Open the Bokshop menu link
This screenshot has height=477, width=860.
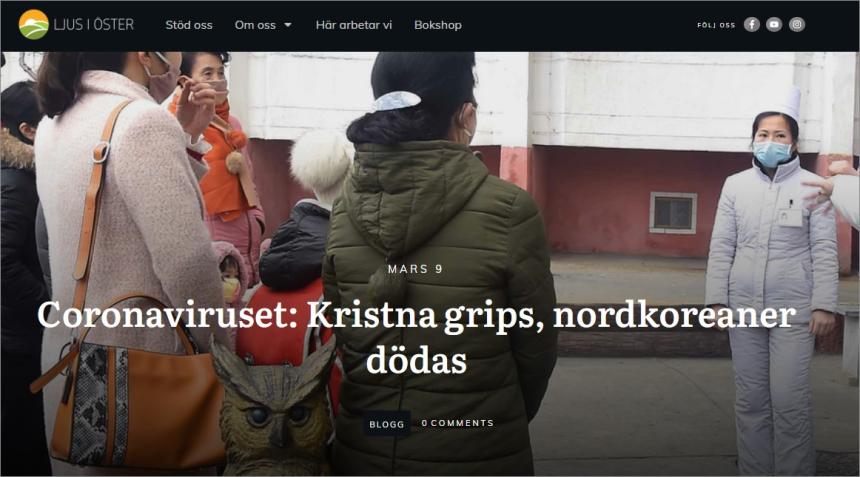(438, 25)
